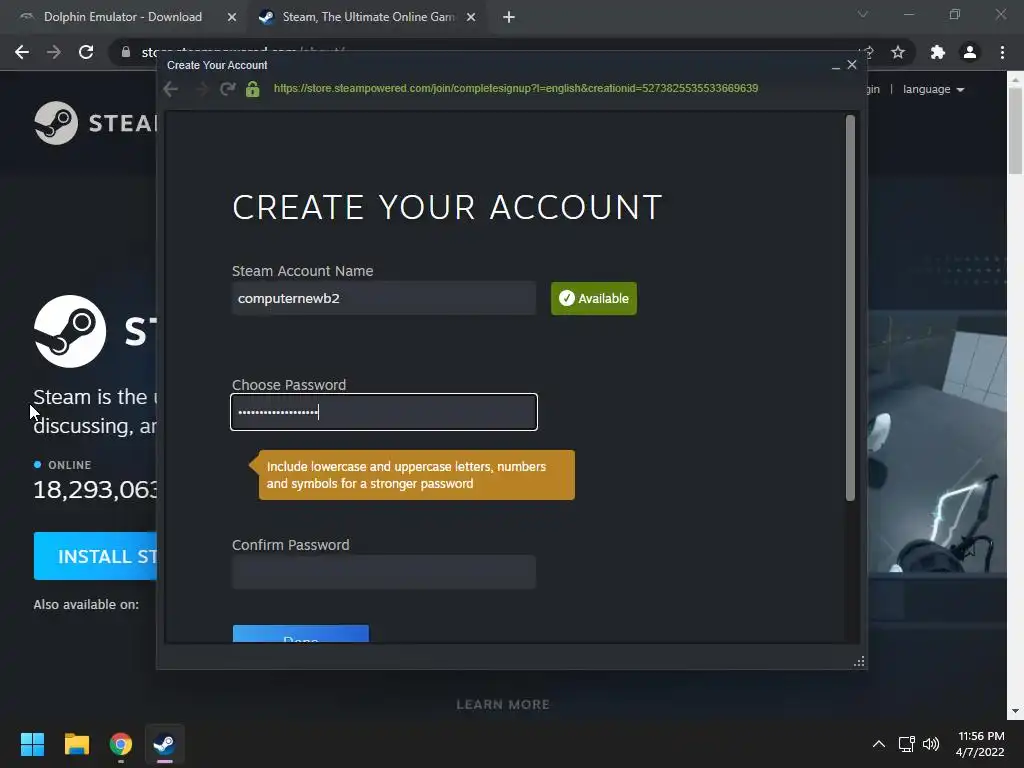This screenshot has width=1024, height=768.
Task: Click green padlock in Steam signup window
Action: (x=253, y=89)
